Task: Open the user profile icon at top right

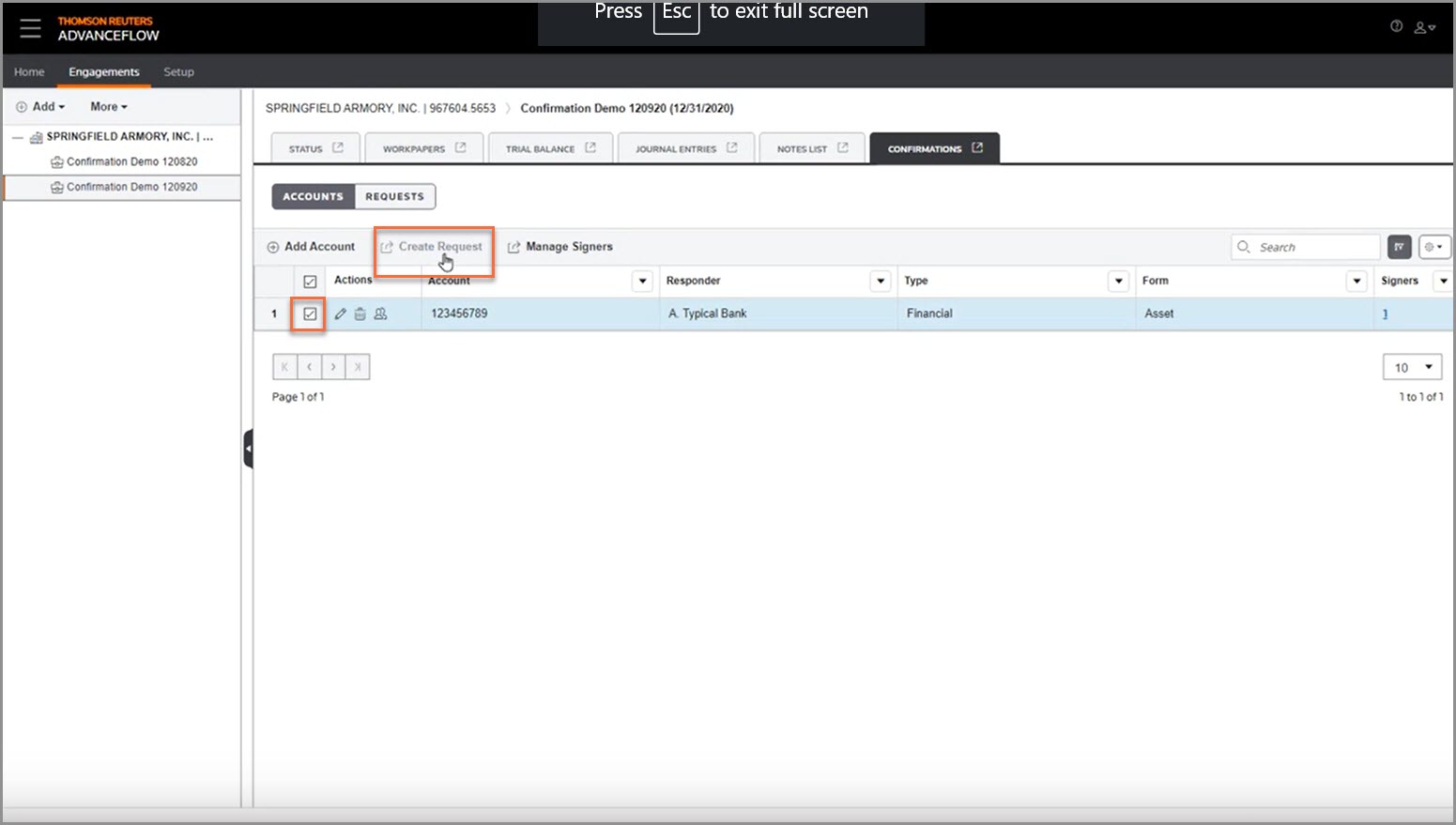Action: (x=1422, y=28)
